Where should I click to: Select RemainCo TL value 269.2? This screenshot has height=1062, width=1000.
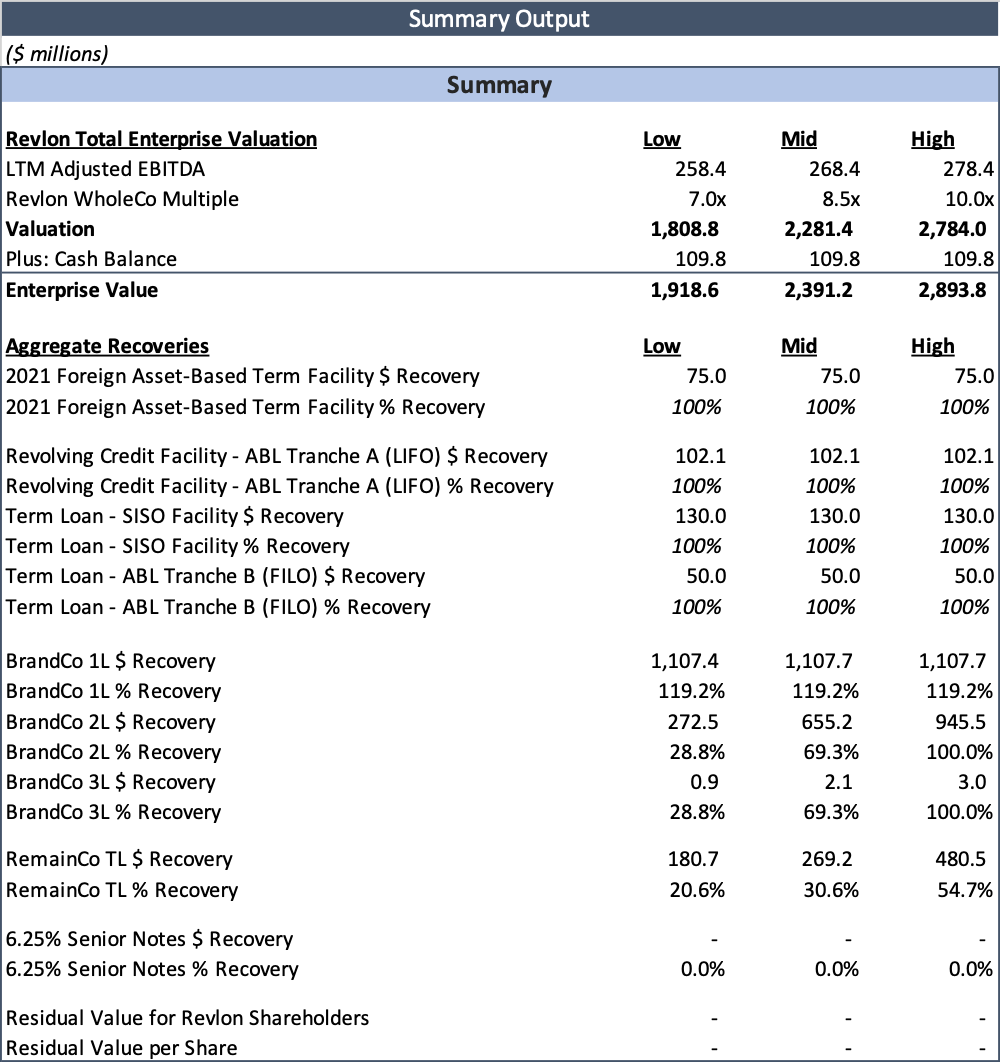[x=827, y=859]
